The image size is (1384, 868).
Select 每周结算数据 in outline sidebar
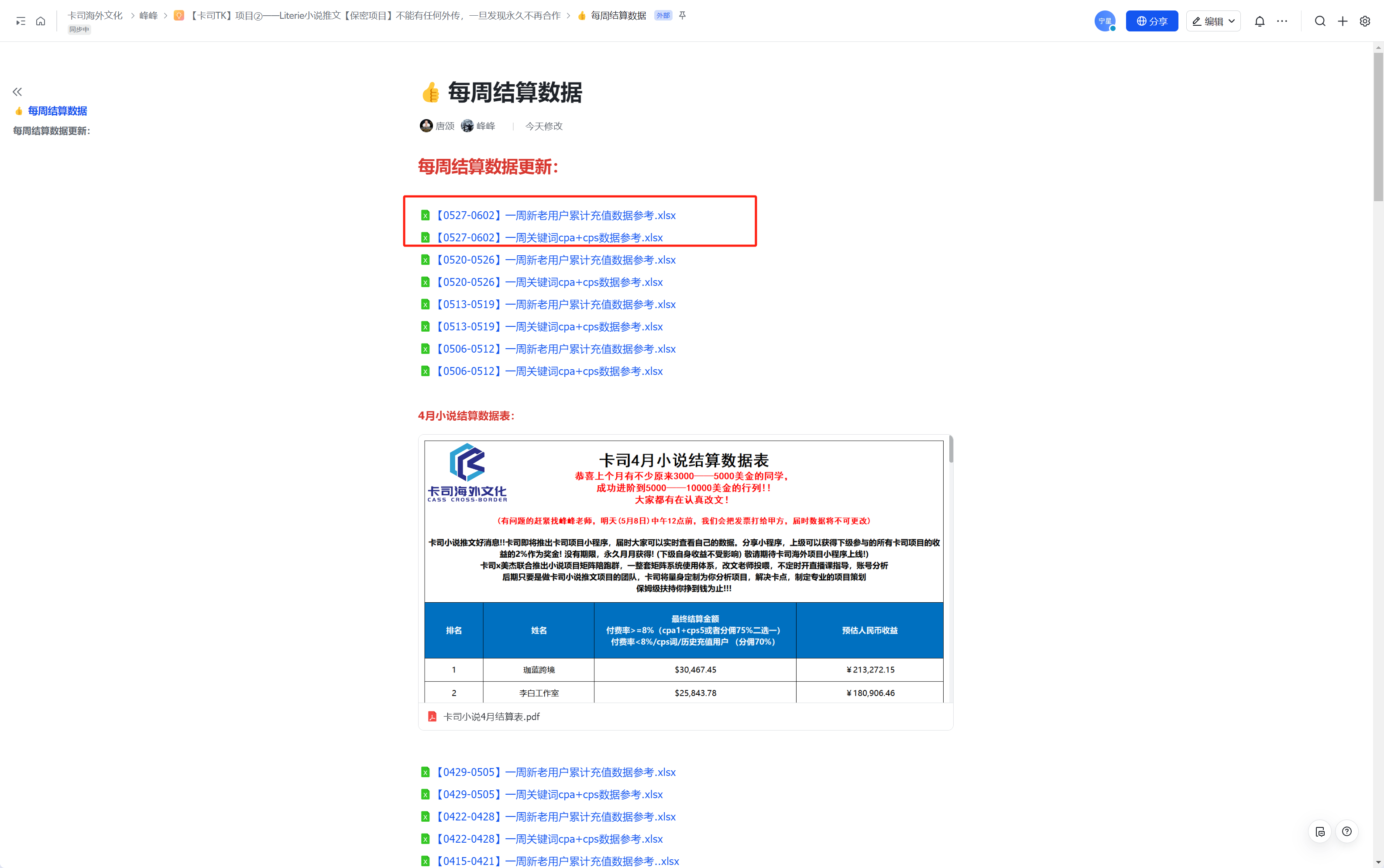click(x=58, y=111)
